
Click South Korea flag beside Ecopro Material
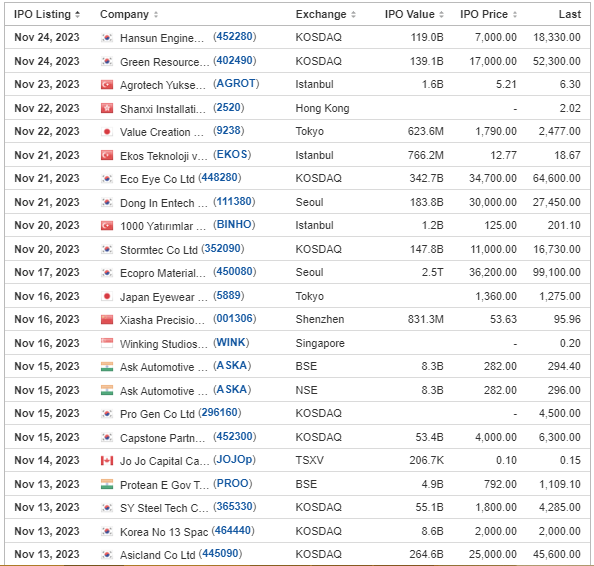click(107, 272)
